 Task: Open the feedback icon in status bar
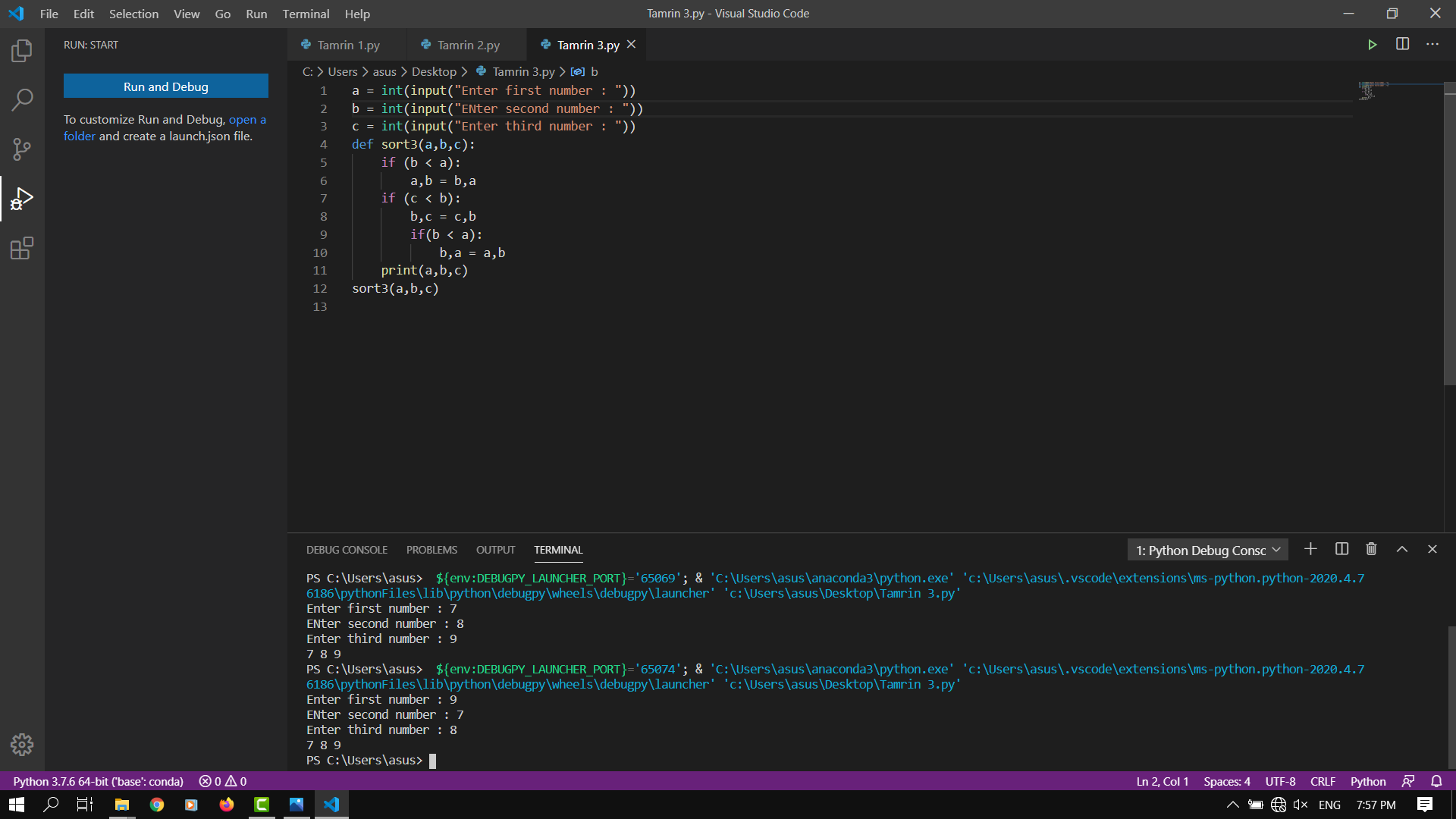point(1408,781)
